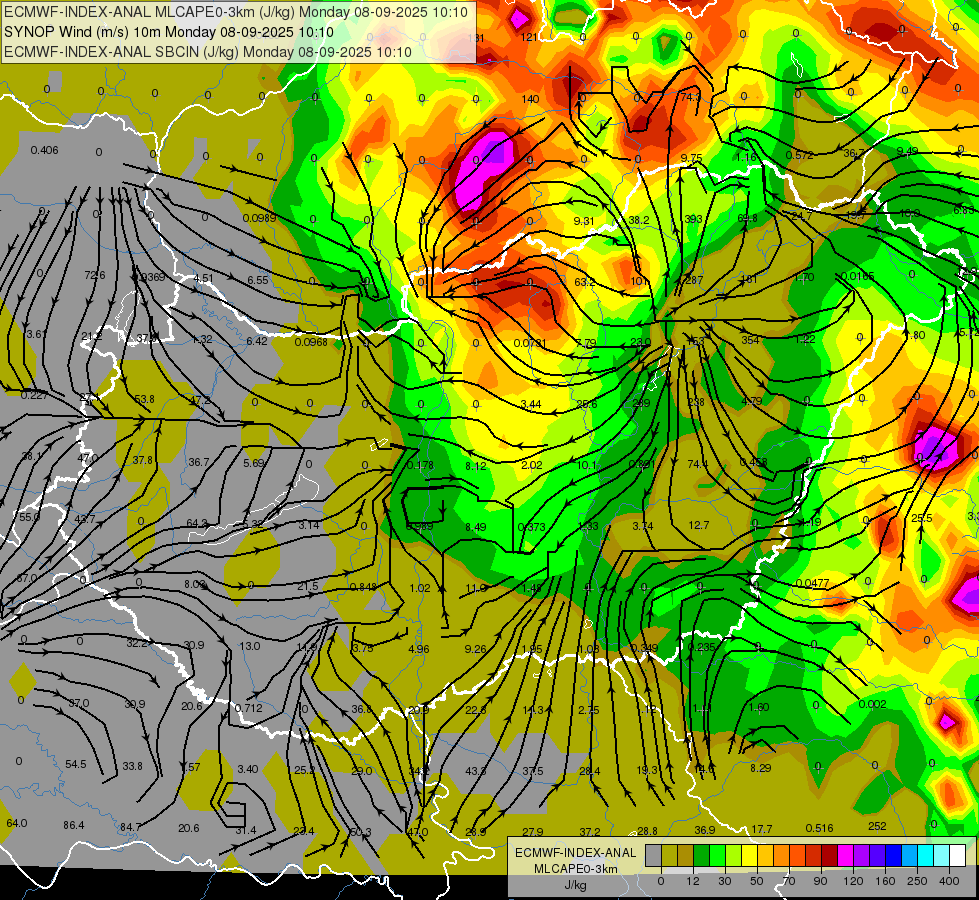
Task: Click the map value 37.2
Action: 590,831
